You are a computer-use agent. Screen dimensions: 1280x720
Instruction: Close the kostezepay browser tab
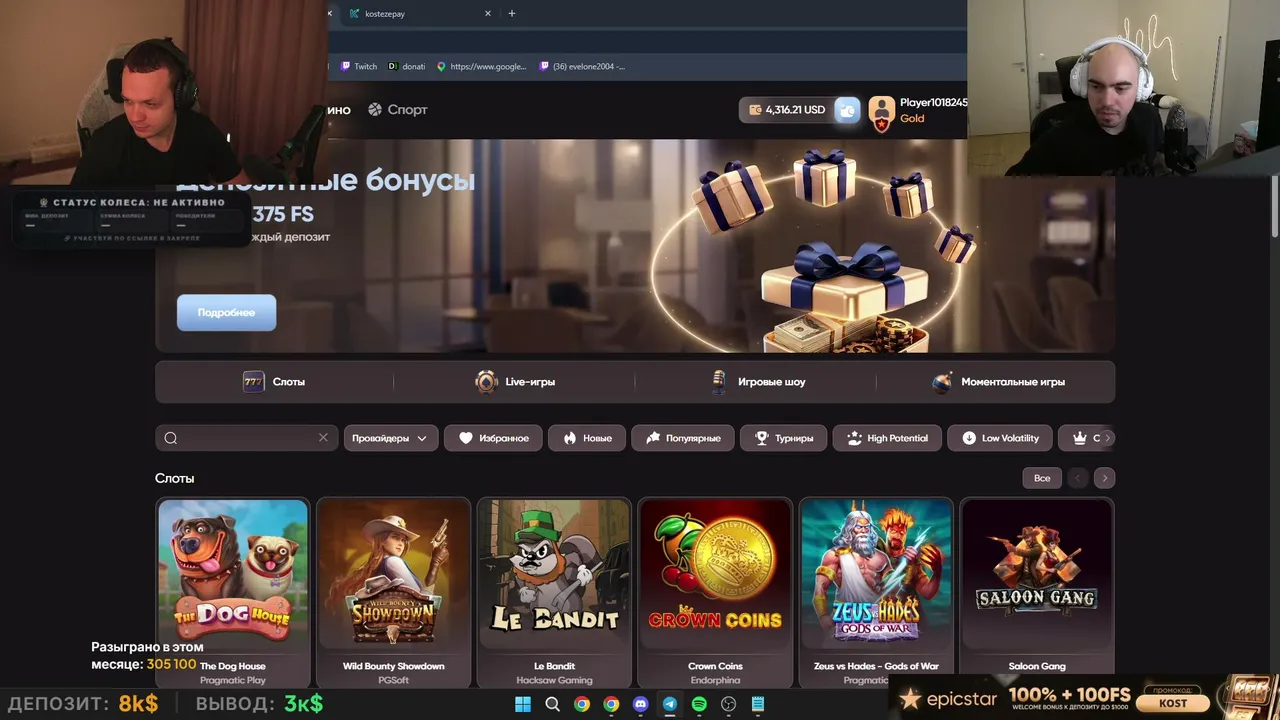(488, 14)
